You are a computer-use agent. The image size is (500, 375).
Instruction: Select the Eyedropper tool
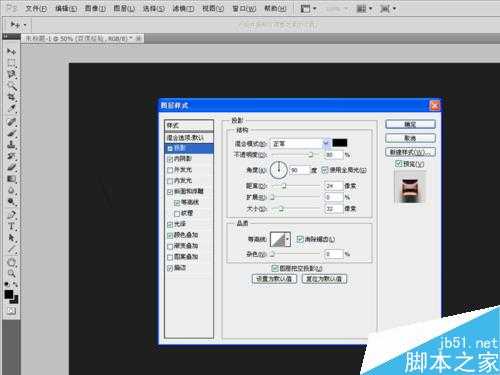point(11,108)
